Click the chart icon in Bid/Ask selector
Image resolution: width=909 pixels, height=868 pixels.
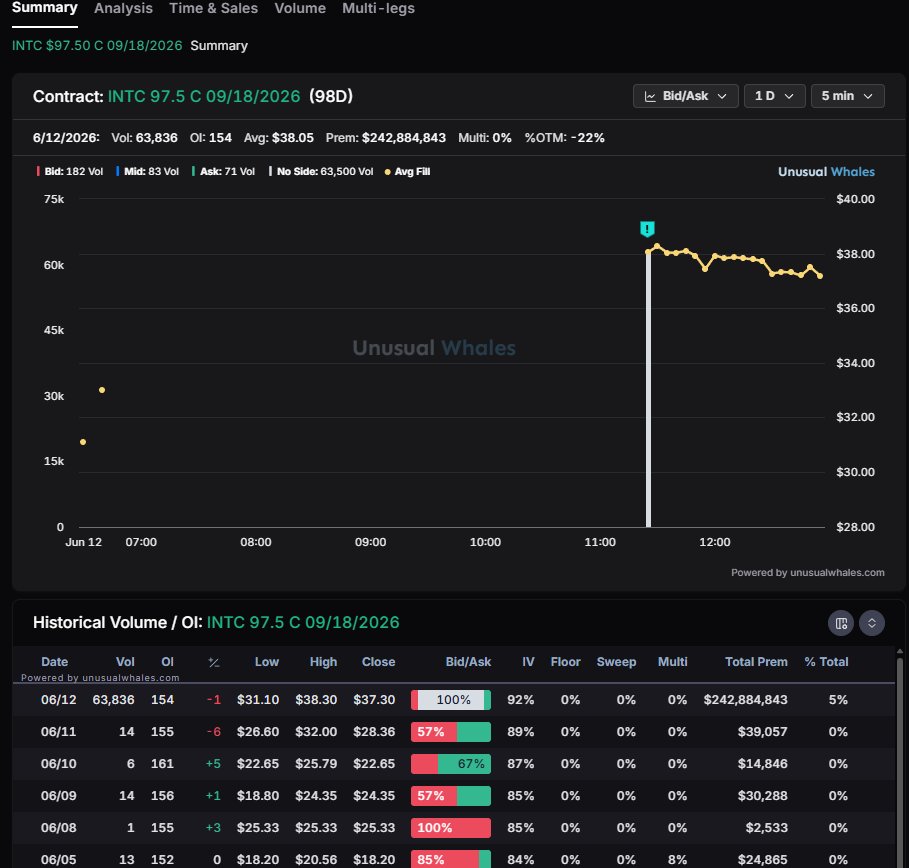[650, 96]
